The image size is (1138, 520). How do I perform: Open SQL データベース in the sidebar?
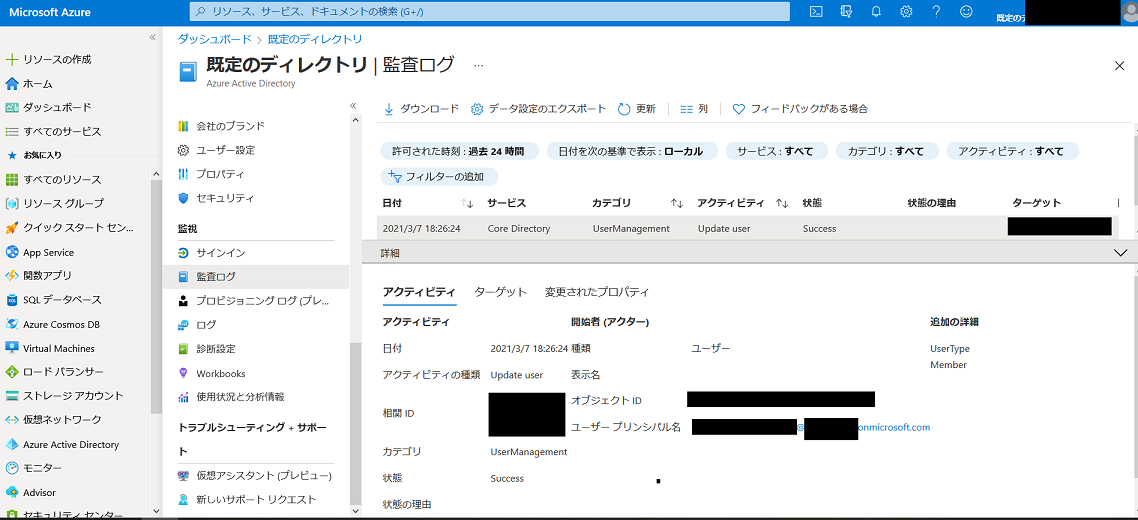53,300
